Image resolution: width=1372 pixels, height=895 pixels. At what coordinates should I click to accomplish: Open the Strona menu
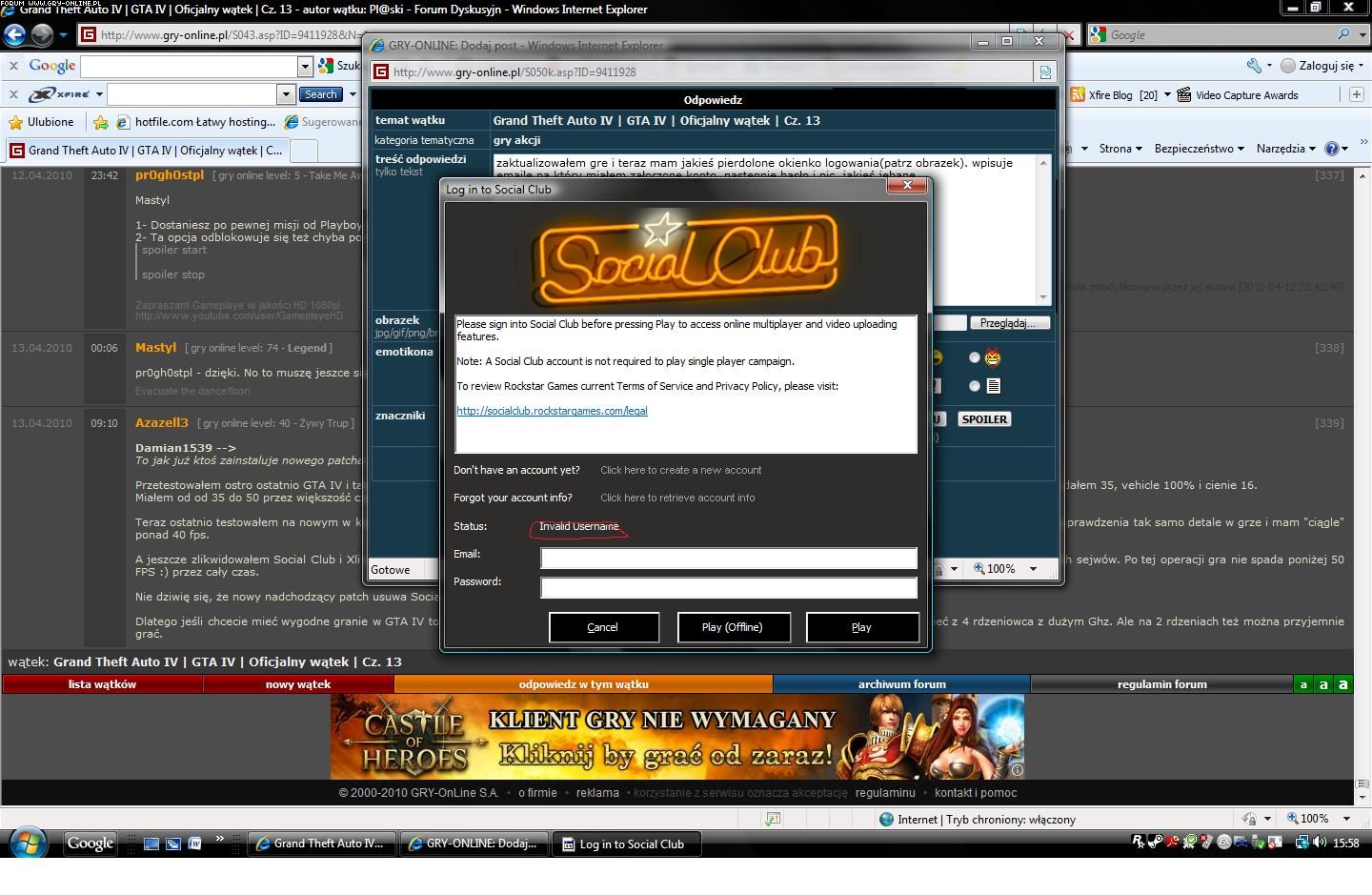[1120, 149]
